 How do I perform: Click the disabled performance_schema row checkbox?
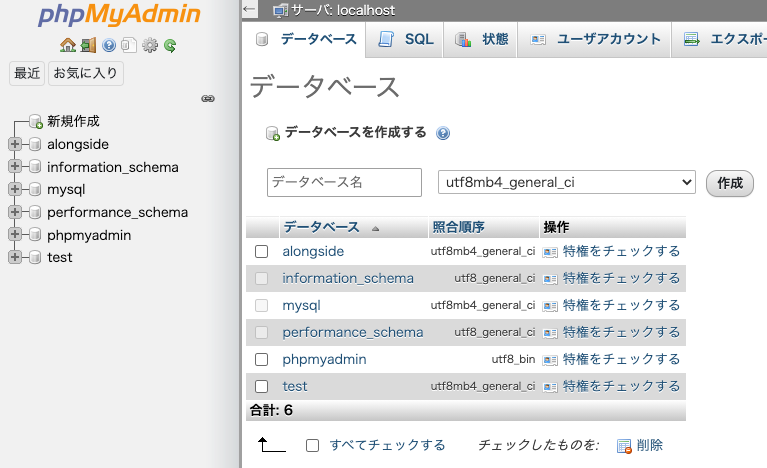(262, 333)
